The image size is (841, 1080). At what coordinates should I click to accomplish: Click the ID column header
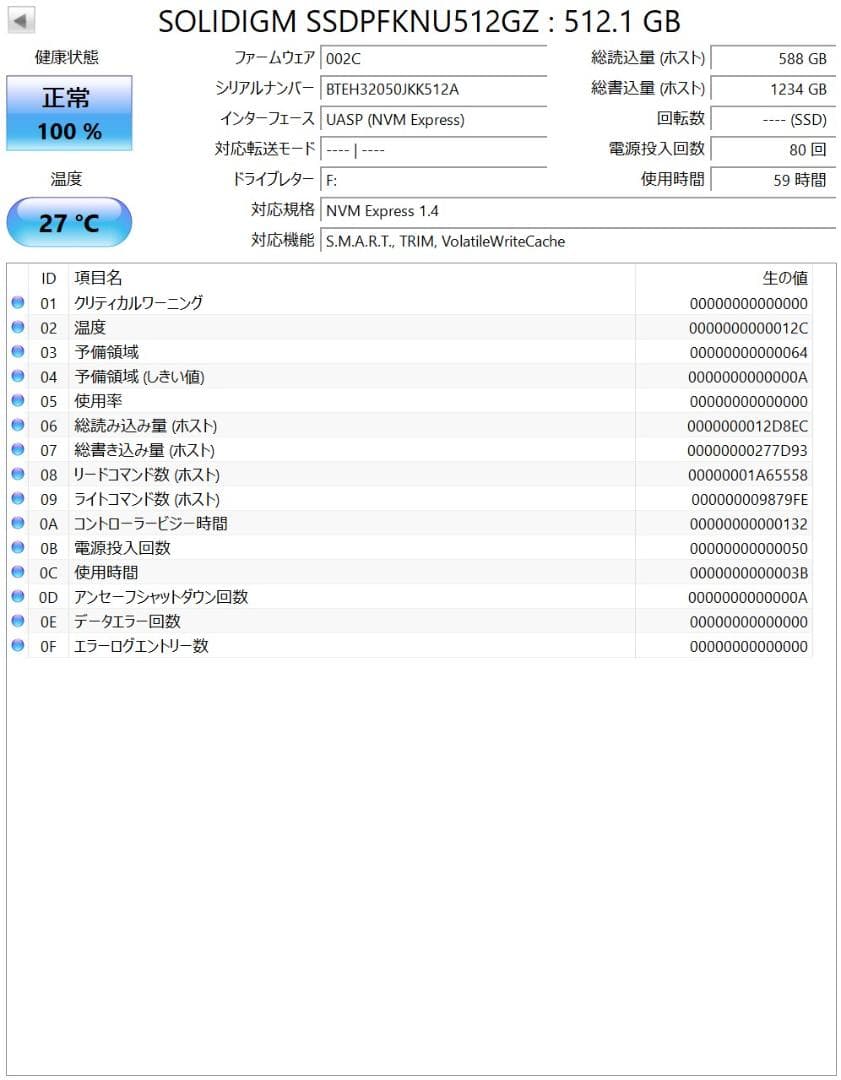point(48,278)
